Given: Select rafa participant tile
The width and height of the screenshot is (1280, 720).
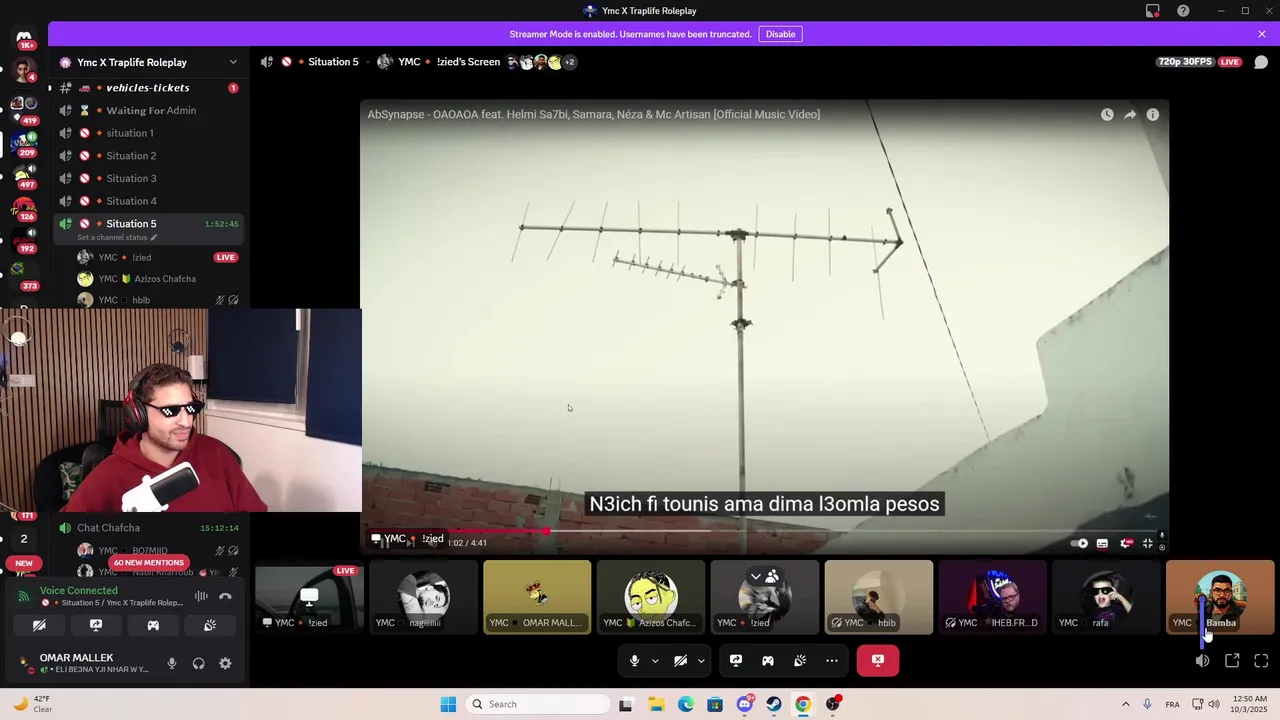Looking at the screenshot, I should 1107,597.
